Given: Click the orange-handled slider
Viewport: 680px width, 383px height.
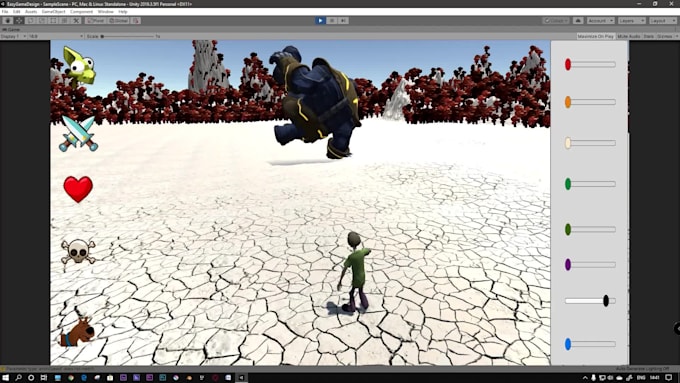Looking at the screenshot, I should (x=590, y=102).
